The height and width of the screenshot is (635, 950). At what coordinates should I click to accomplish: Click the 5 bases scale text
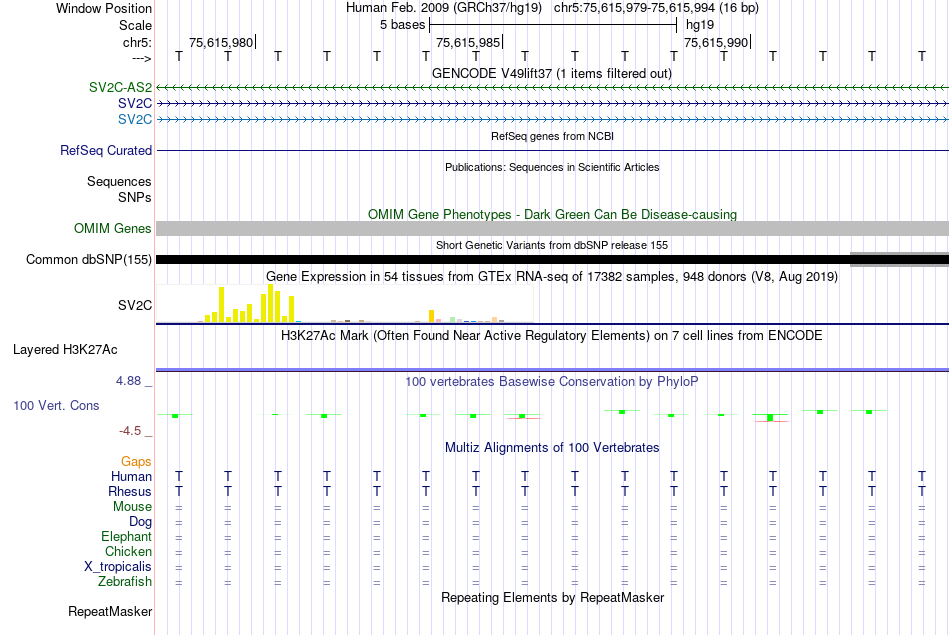[402, 25]
